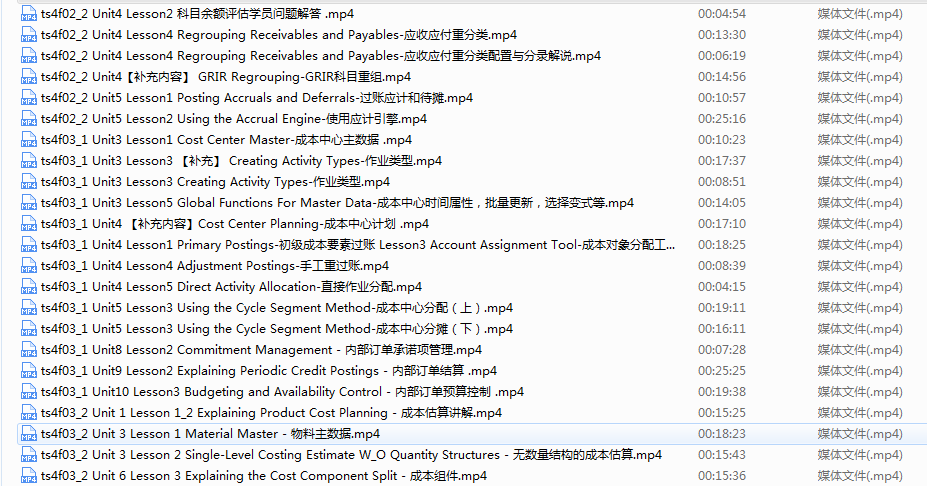
Task: Click the media type cell in the 00:18:23 row
Action: tap(859, 434)
